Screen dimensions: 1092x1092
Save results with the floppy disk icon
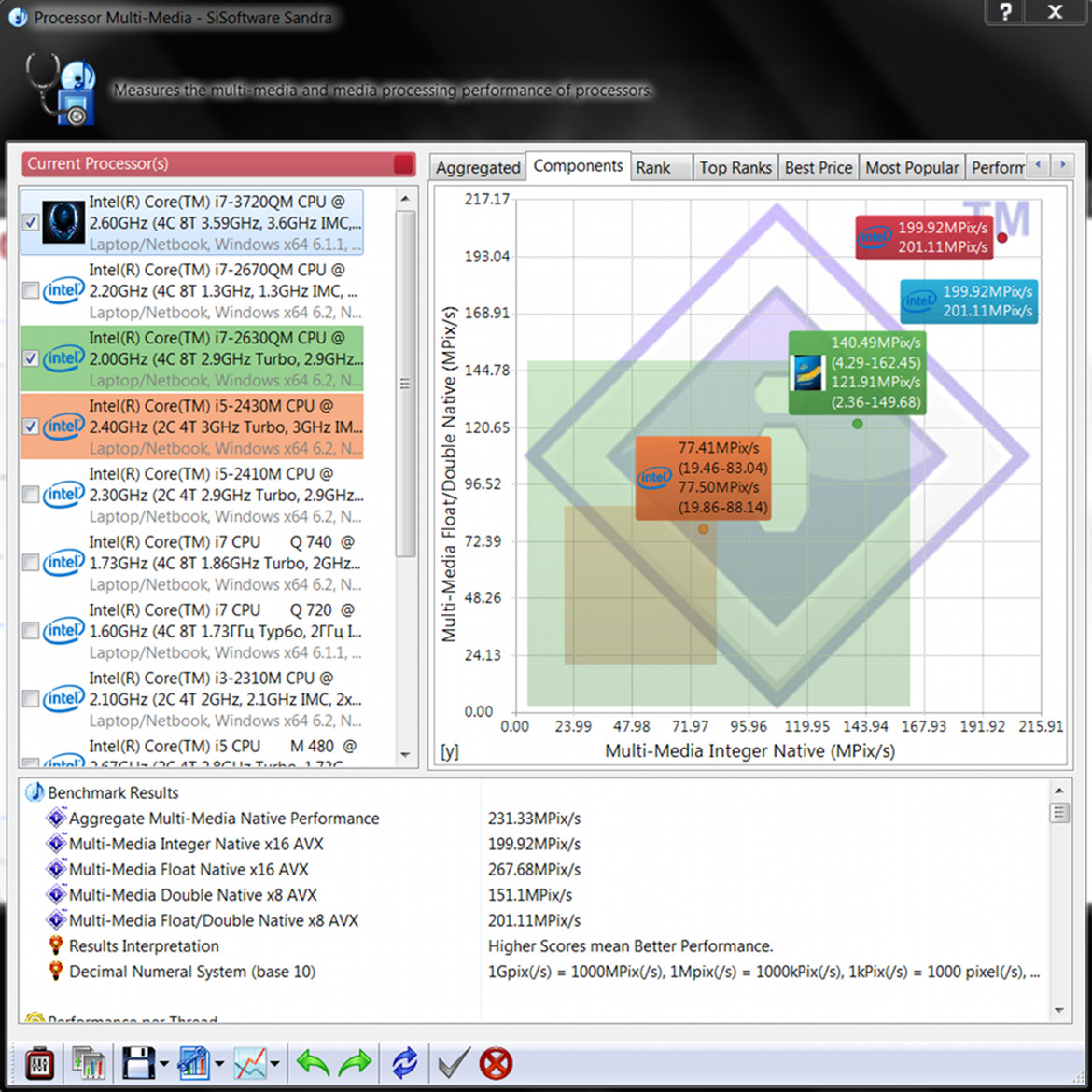point(138,1063)
